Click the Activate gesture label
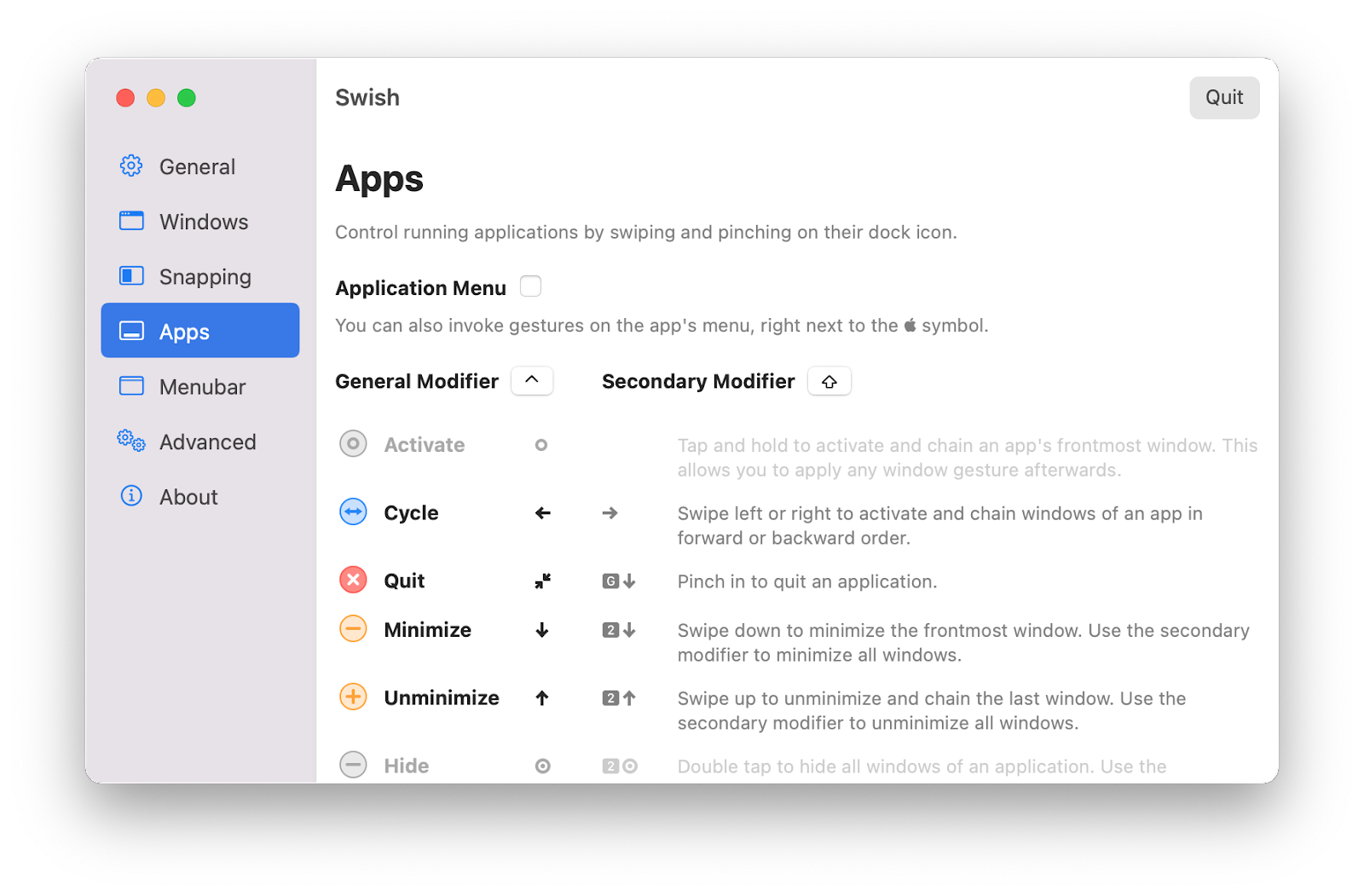Image resolution: width=1364 pixels, height=896 pixels. 425,445
